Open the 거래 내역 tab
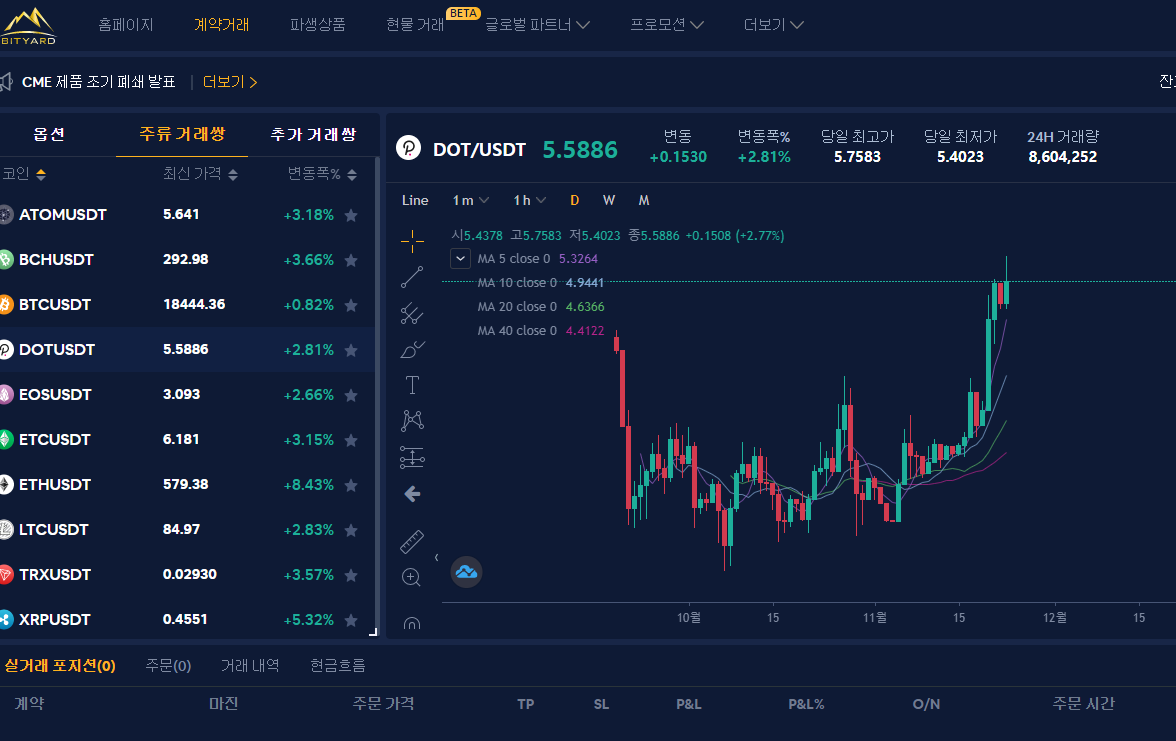This screenshot has width=1176, height=741. (250, 665)
